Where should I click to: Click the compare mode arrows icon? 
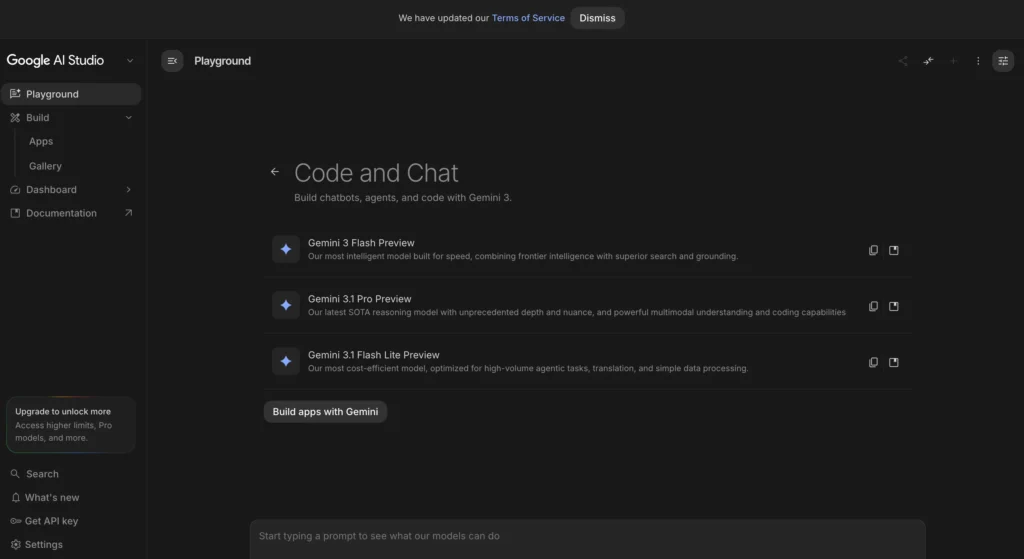pyautogui.click(x=928, y=61)
